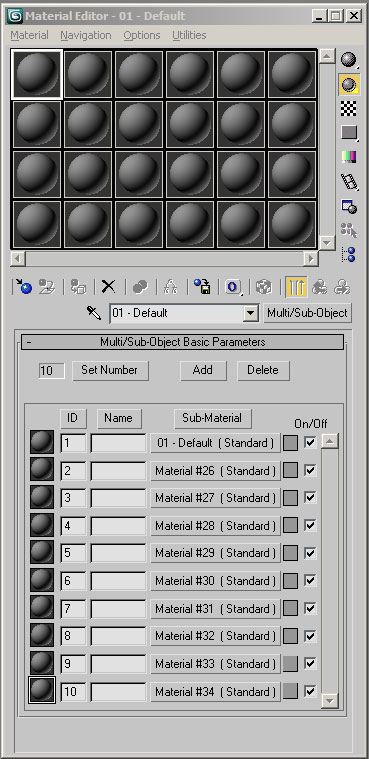Click the Material Effects Channel icon

233,287
